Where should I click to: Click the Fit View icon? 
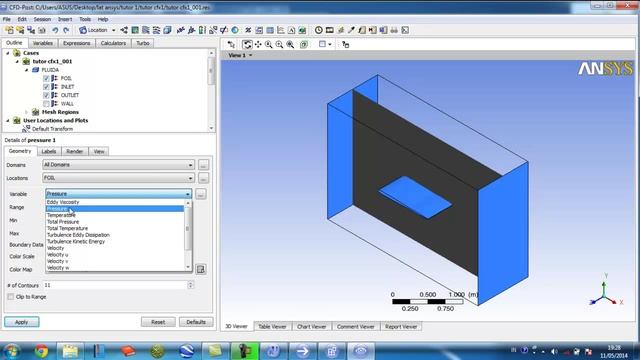(x=290, y=44)
